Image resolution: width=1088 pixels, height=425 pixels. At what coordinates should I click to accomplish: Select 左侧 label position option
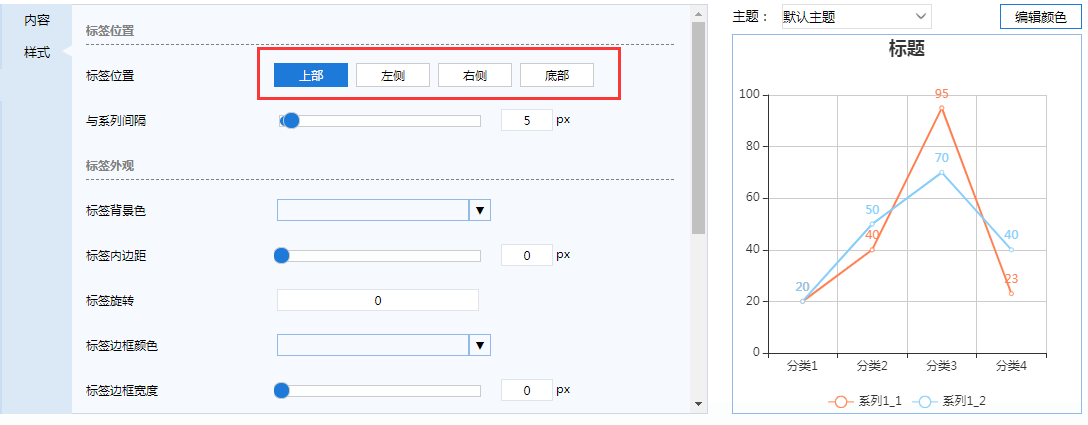pyautogui.click(x=393, y=76)
